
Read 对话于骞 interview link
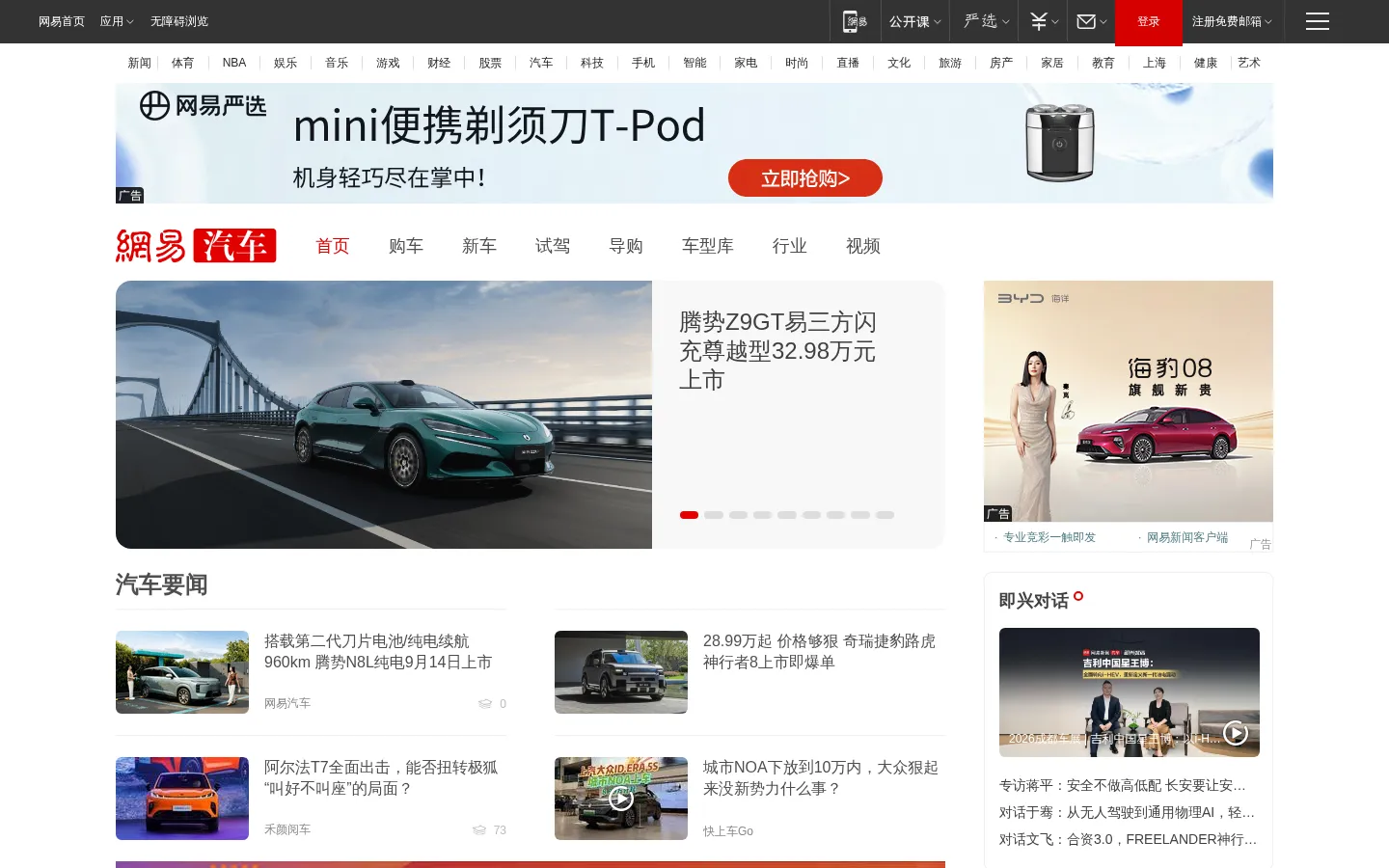click(x=1127, y=812)
